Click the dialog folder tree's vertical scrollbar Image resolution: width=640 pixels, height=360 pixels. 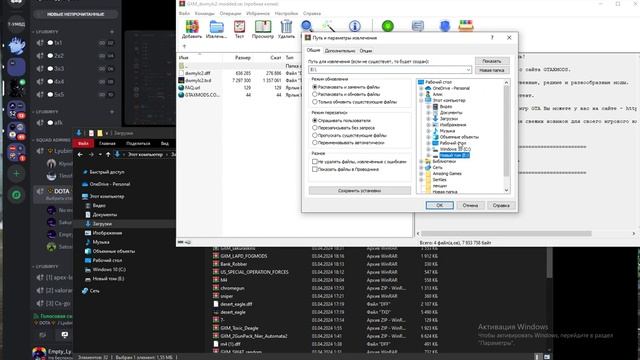[507, 131]
